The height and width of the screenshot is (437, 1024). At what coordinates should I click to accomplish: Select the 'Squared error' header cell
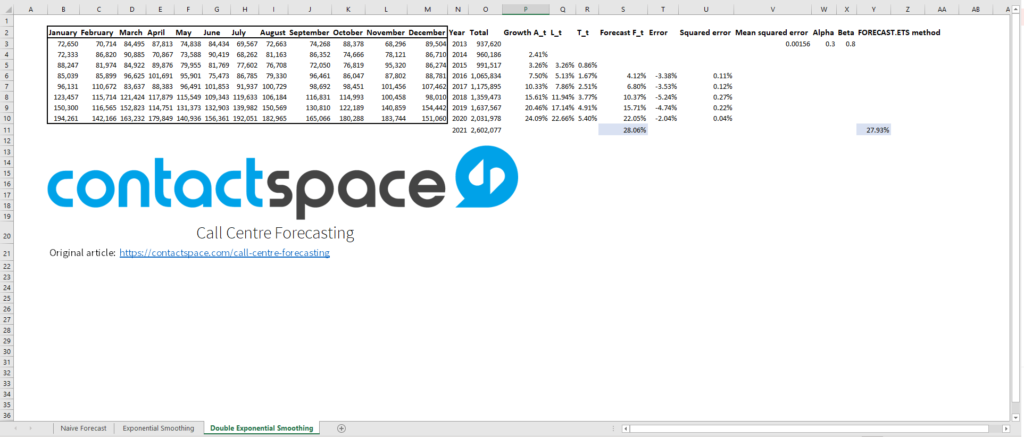tap(706, 32)
